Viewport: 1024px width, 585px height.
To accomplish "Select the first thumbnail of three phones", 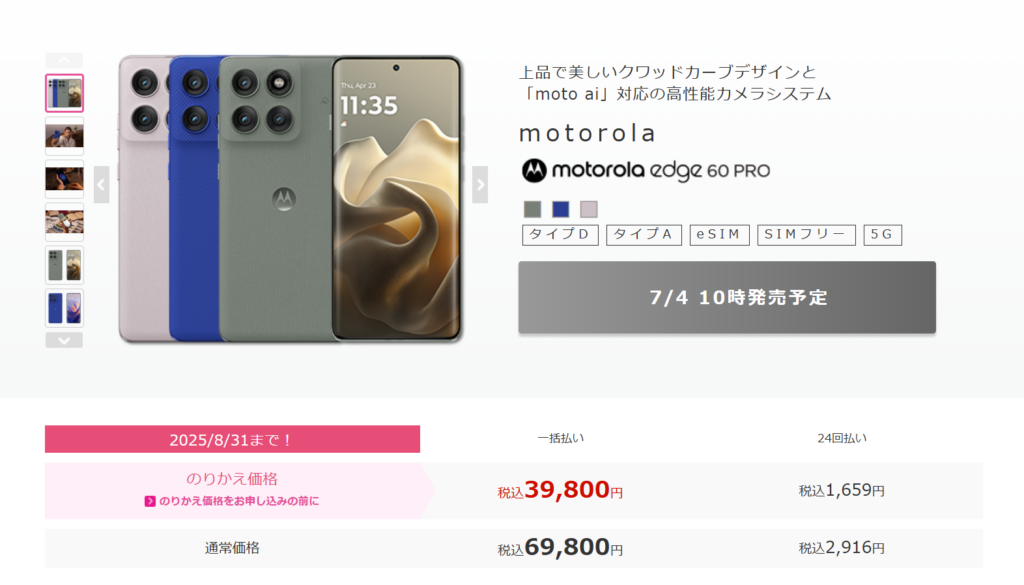I will [x=65, y=93].
